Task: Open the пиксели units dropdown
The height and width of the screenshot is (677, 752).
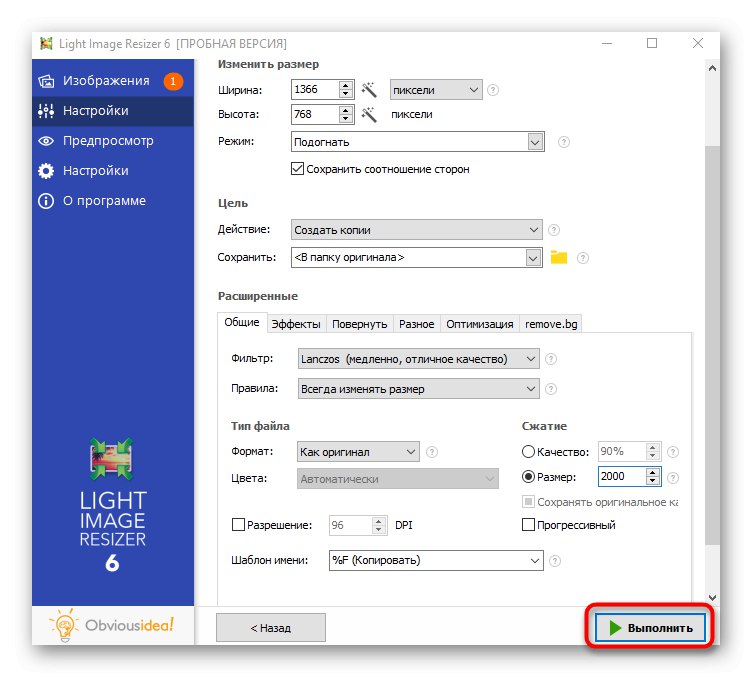Action: [436, 90]
